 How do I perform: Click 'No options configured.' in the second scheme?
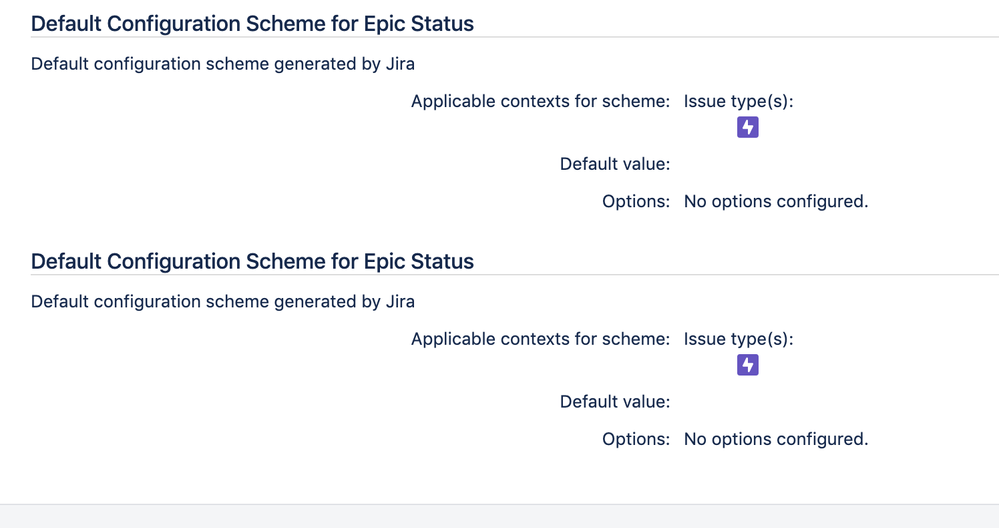click(776, 439)
